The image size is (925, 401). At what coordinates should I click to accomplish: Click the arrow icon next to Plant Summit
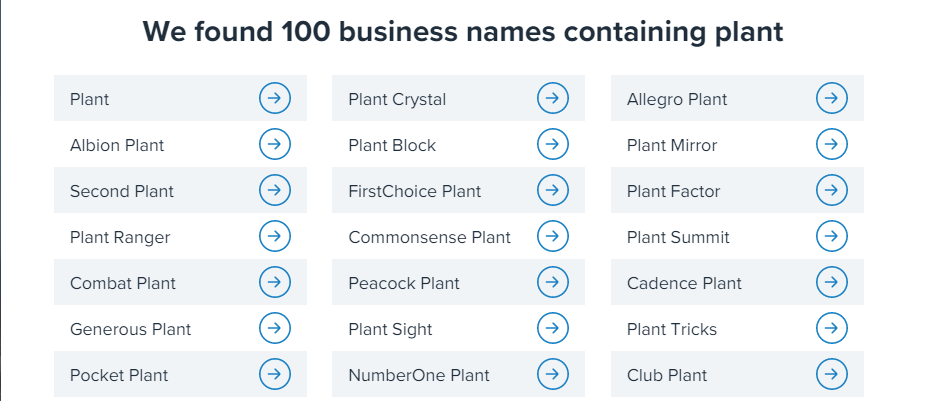[x=832, y=237]
